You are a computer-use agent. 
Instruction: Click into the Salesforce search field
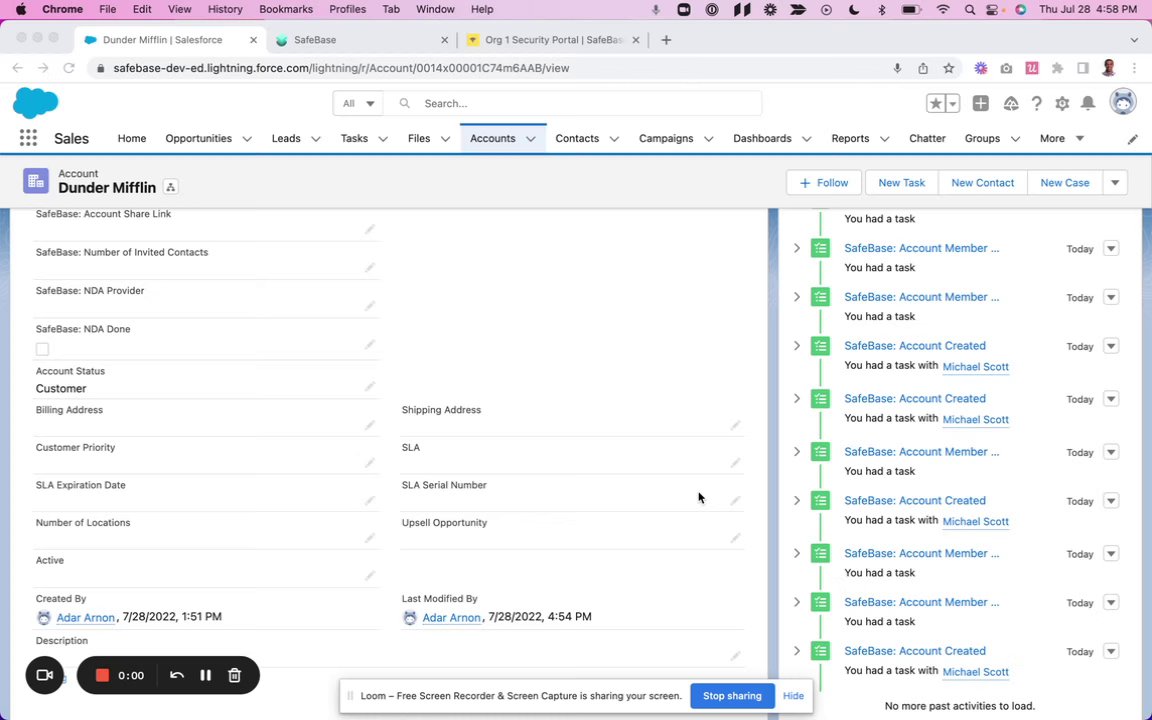coord(573,104)
